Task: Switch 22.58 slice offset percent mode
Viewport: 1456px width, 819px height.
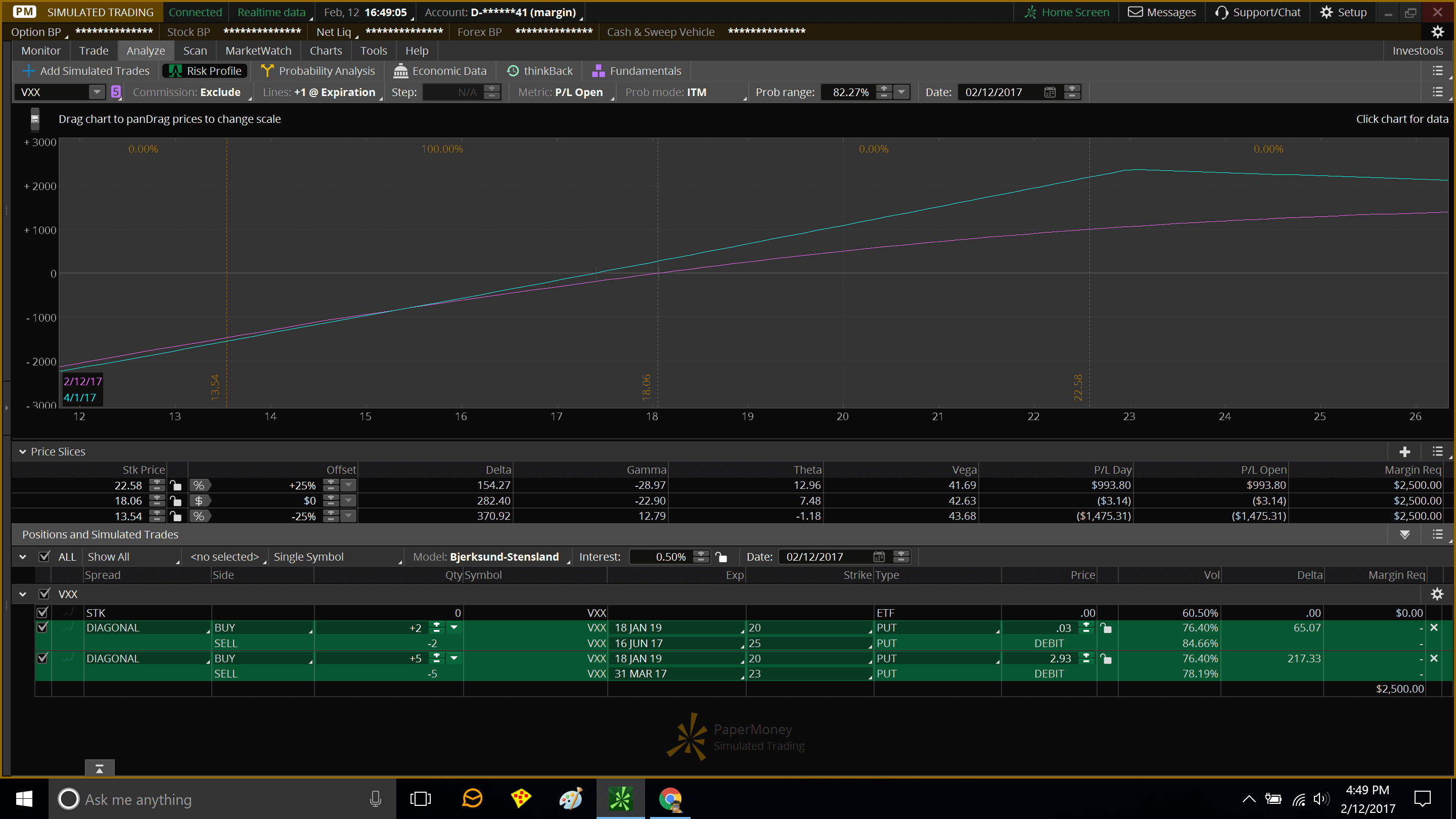Action: click(x=199, y=485)
